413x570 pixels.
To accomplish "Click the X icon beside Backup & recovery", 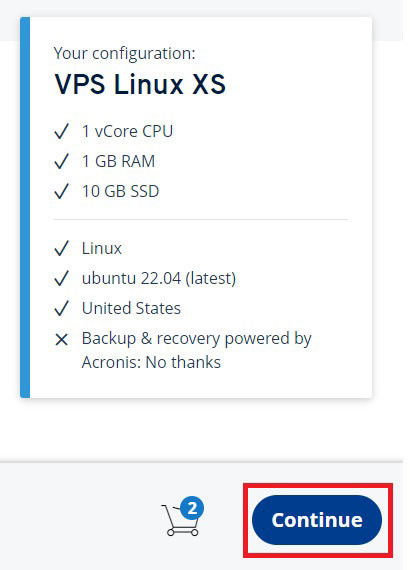I will pyautogui.click(x=61, y=340).
